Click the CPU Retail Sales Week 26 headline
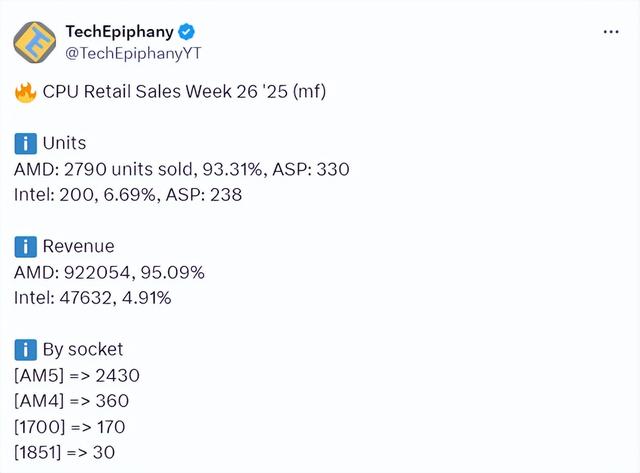Viewport: 640px width, 473px height. pos(184,92)
